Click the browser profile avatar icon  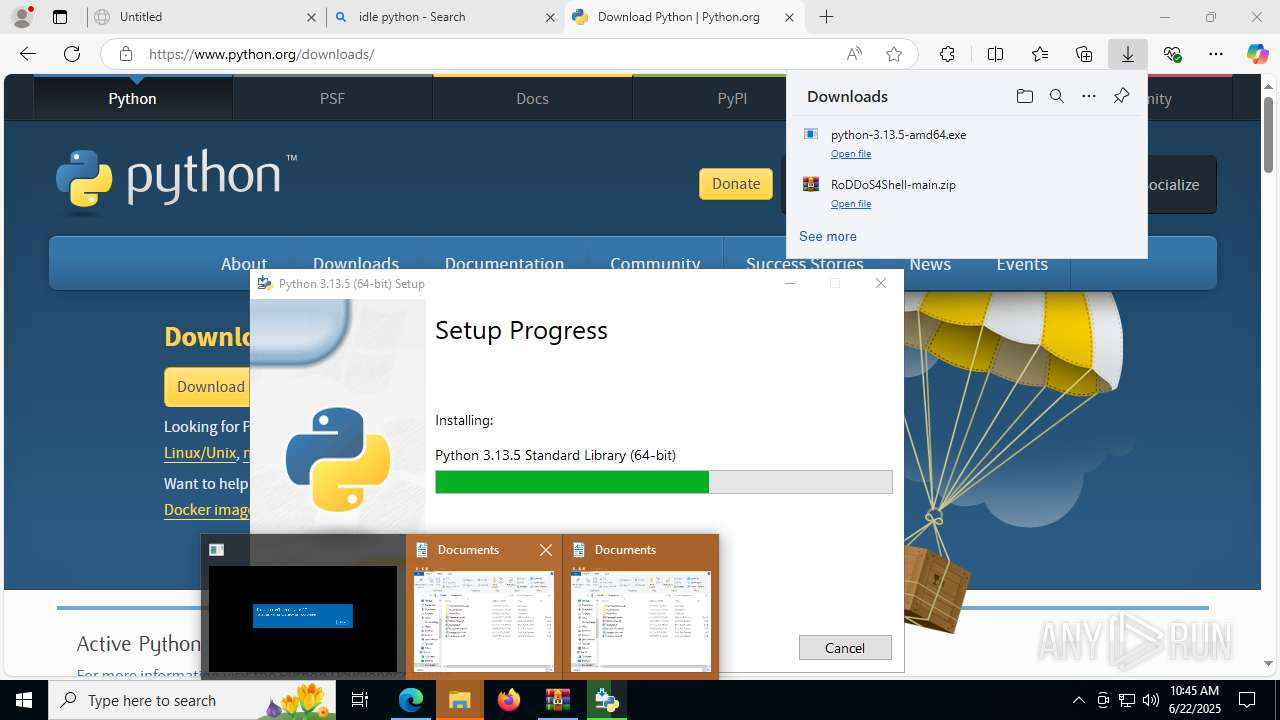pyautogui.click(x=22, y=17)
